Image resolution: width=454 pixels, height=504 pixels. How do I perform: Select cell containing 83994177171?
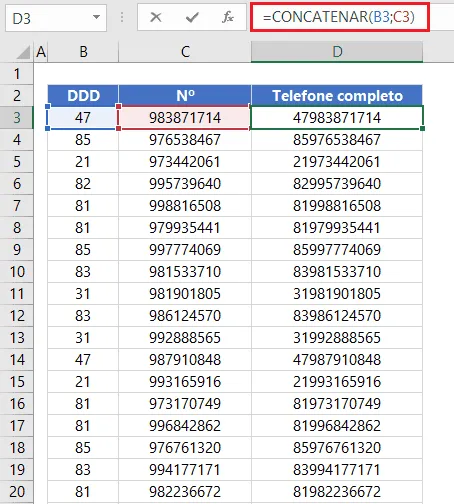tap(337, 470)
